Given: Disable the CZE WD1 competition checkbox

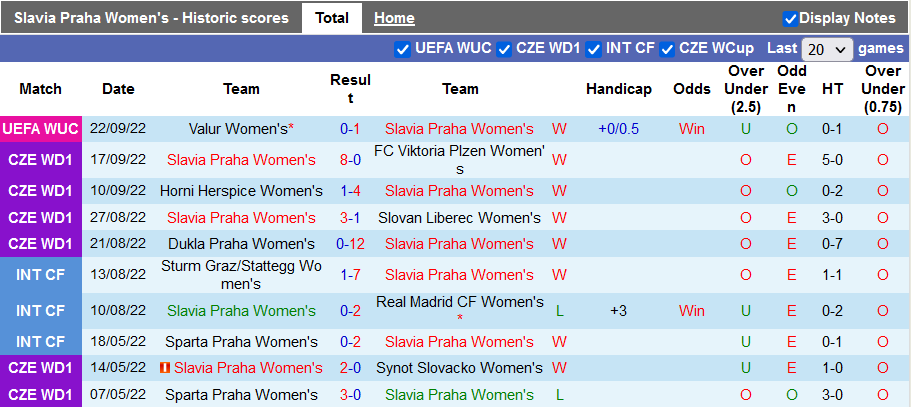Looking at the screenshot, I should [x=505, y=49].
